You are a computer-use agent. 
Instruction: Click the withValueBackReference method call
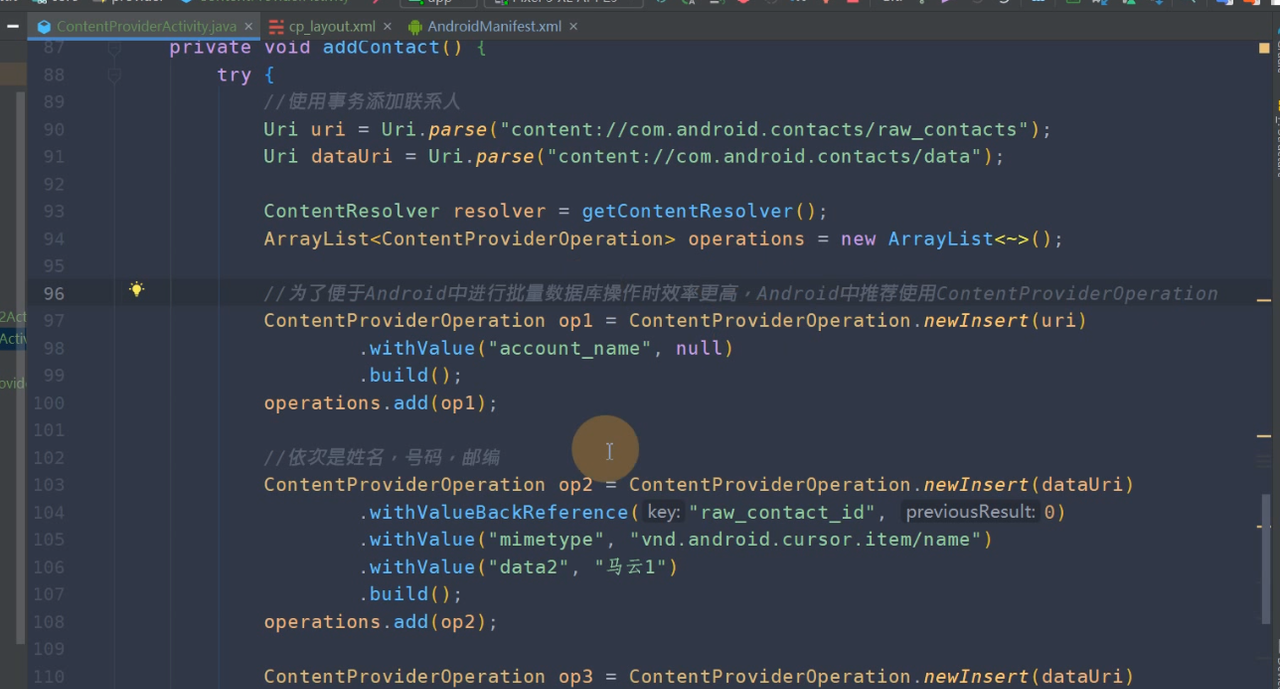click(499, 512)
